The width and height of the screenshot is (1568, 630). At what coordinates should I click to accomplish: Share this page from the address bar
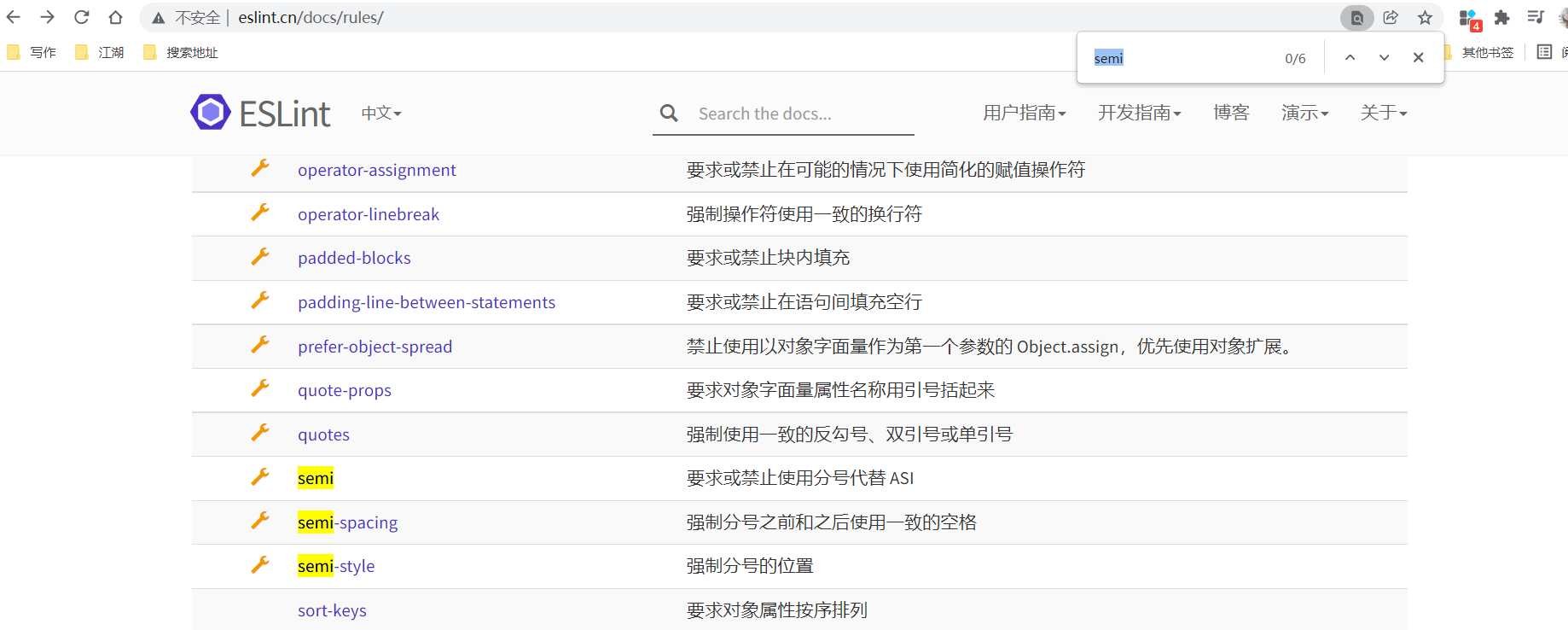[x=1391, y=17]
